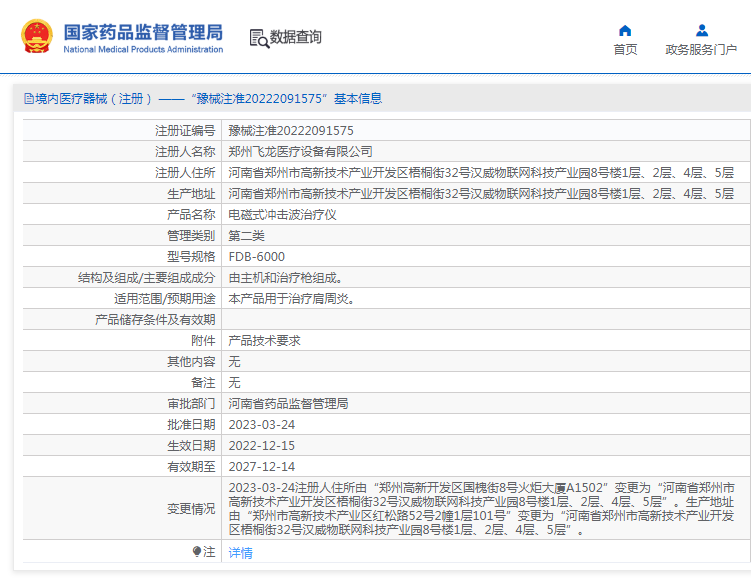Open the 政务服务门户 text link
This screenshot has height=580, width=751.
[701, 49]
